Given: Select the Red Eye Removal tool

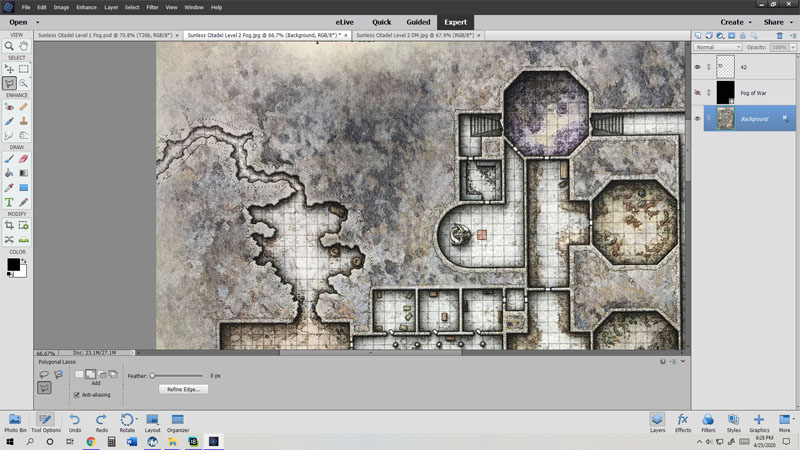Looking at the screenshot, I should coord(9,107).
